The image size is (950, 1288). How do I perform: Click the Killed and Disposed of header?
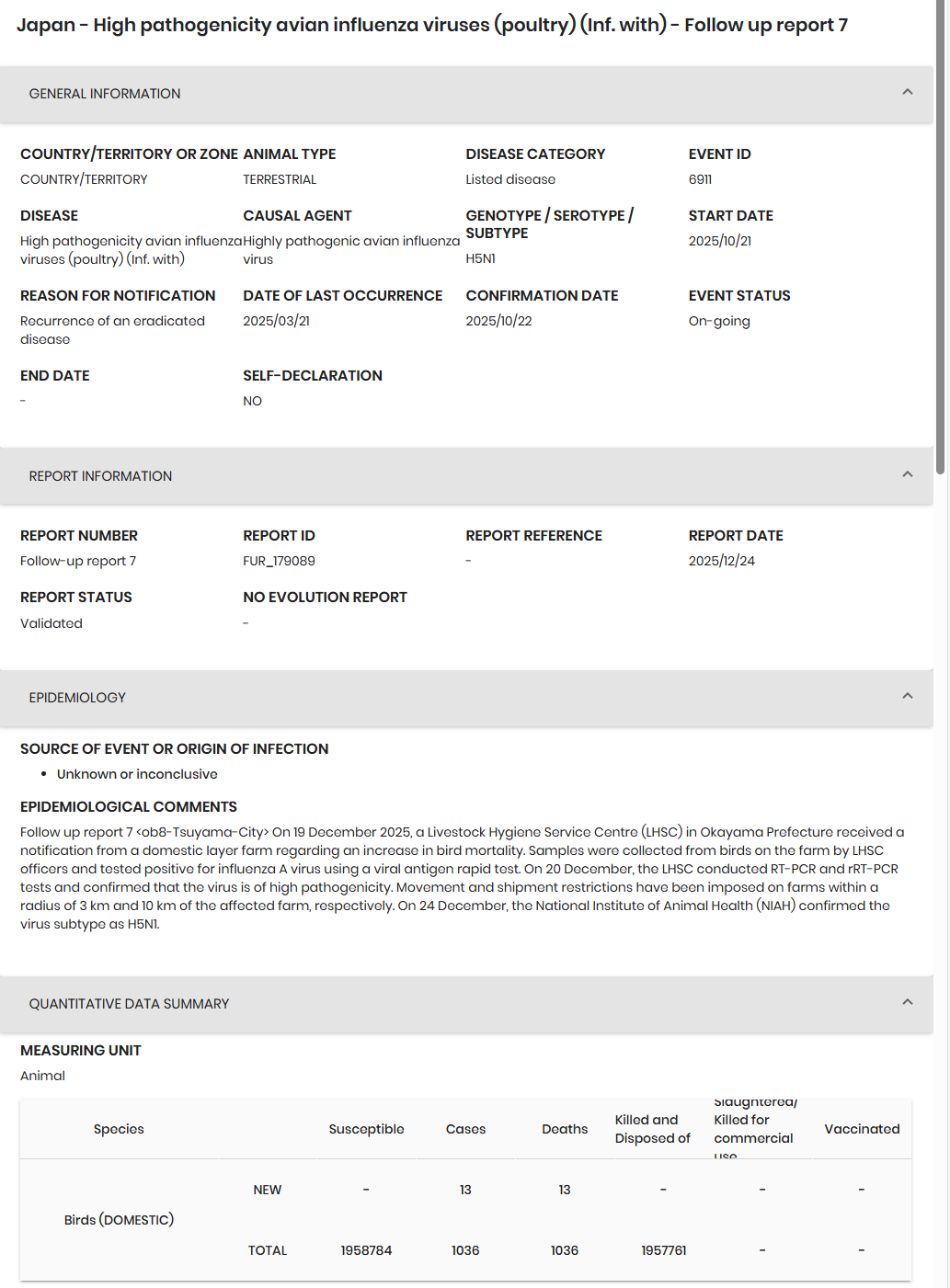[x=652, y=1129]
